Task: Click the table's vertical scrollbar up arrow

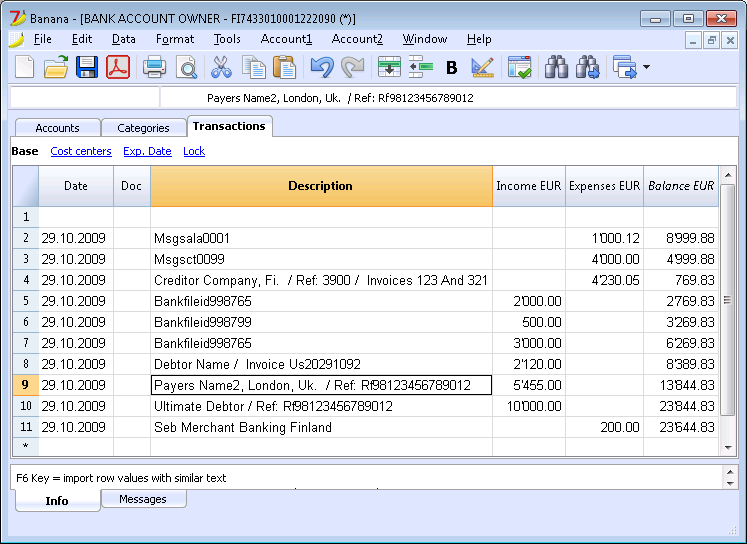Action: (728, 175)
